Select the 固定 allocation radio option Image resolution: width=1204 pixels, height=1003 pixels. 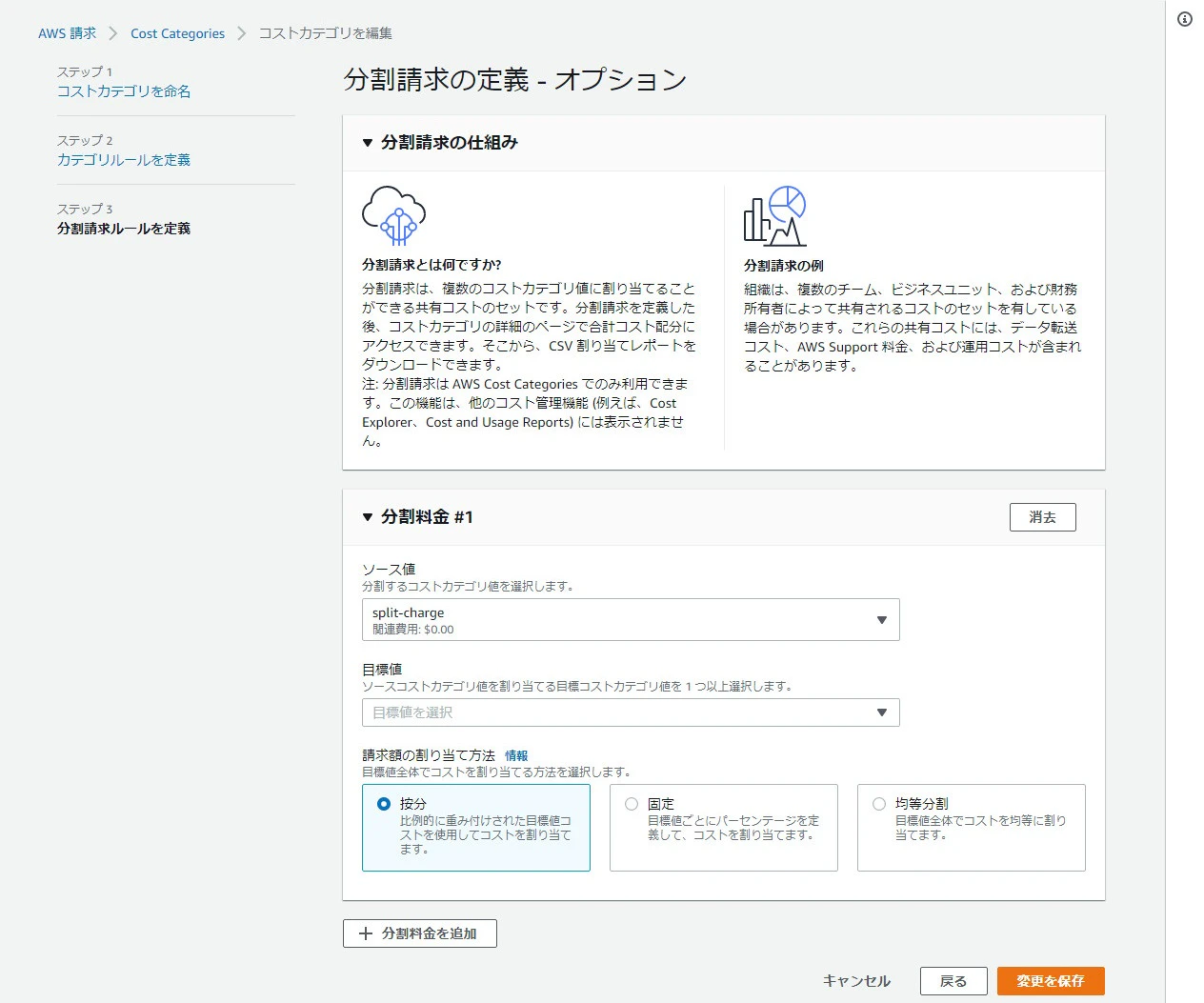[x=632, y=804]
